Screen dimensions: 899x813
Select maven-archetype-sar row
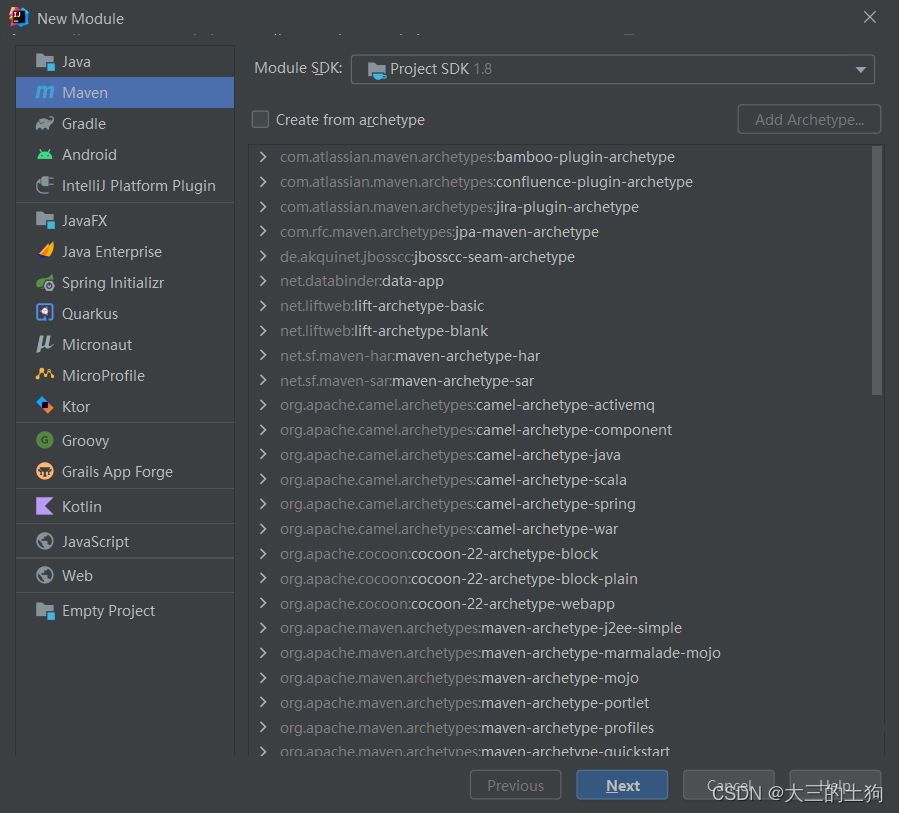click(562, 381)
